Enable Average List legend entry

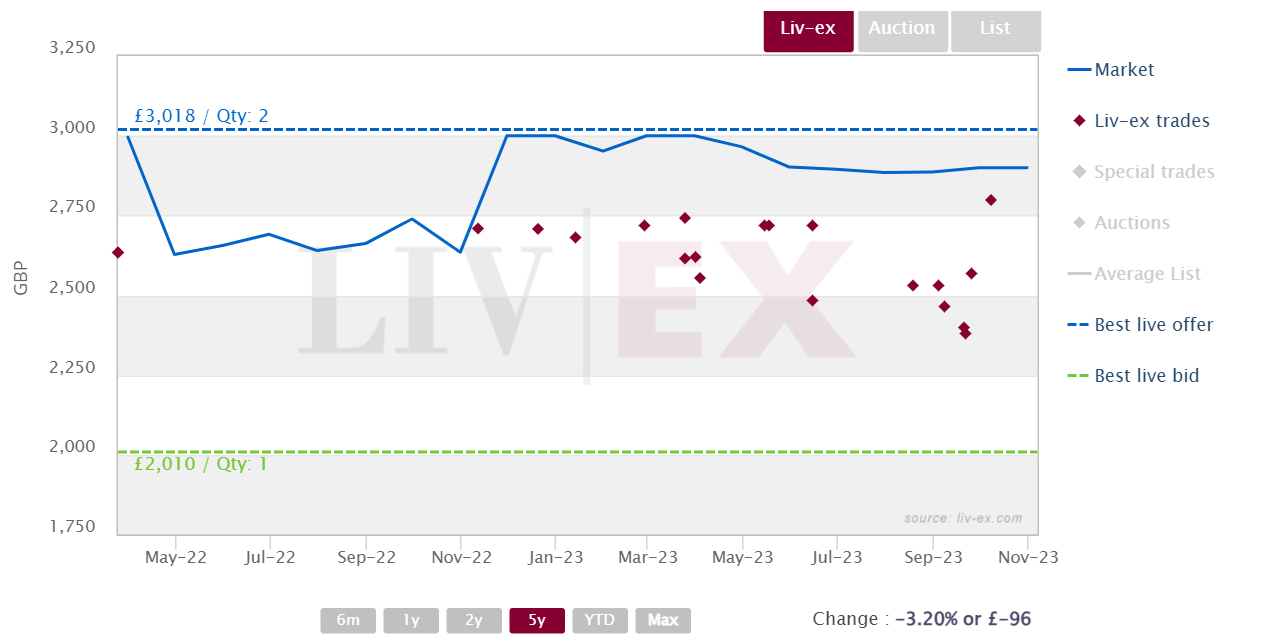coord(1135,274)
